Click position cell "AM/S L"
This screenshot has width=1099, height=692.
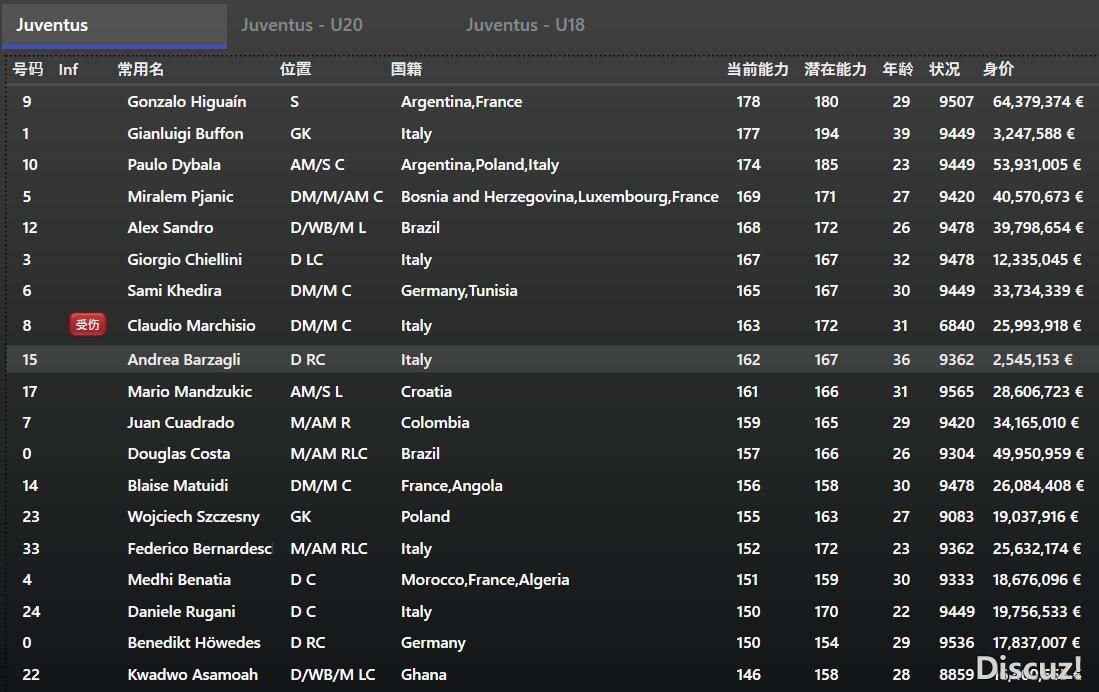[x=316, y=391]
